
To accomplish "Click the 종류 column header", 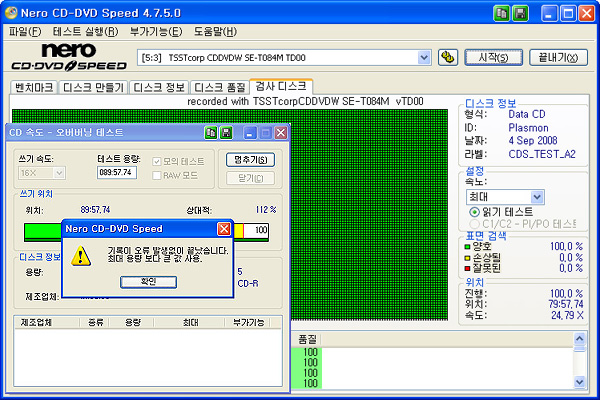I will [94, 323].
